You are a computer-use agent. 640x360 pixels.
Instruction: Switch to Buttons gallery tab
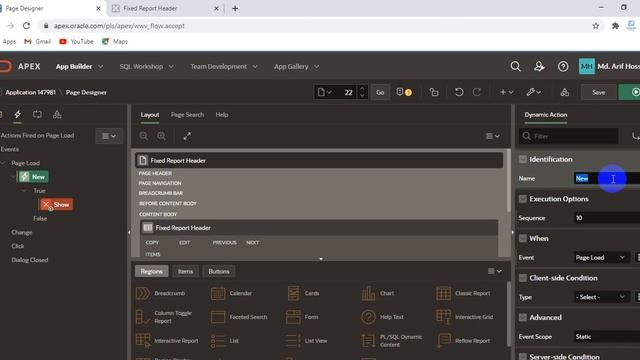click(219, 271)
